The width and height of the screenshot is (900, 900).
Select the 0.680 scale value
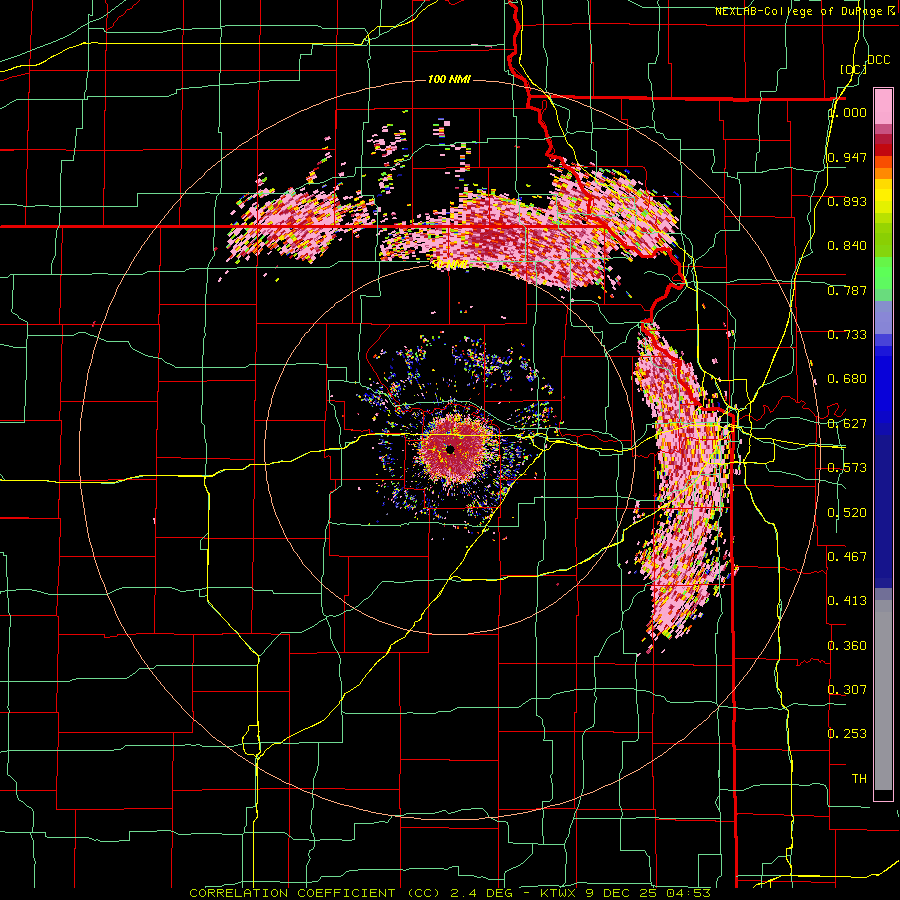[847, 379]
